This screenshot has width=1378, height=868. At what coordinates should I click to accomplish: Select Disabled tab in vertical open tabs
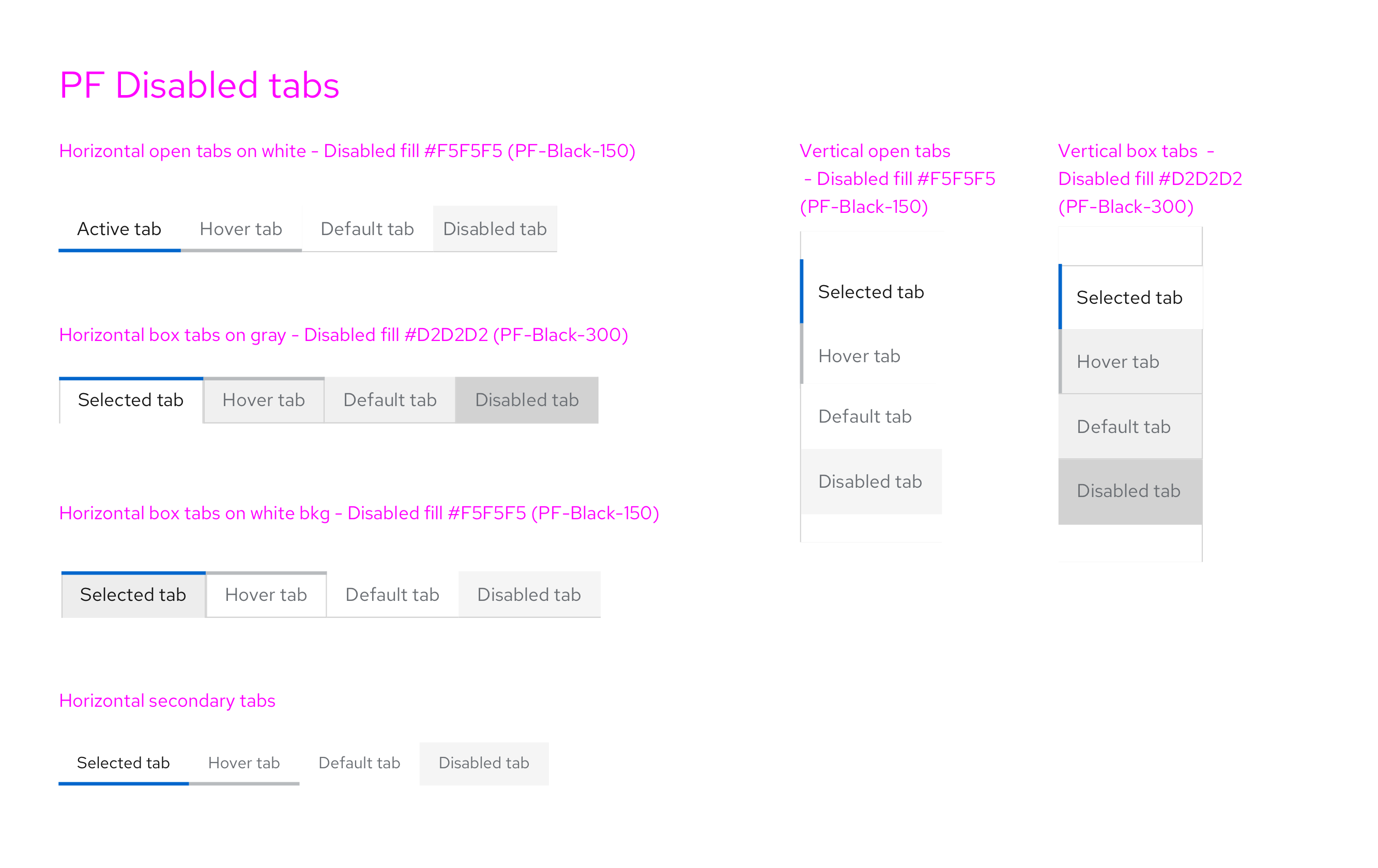click(870, 481)
